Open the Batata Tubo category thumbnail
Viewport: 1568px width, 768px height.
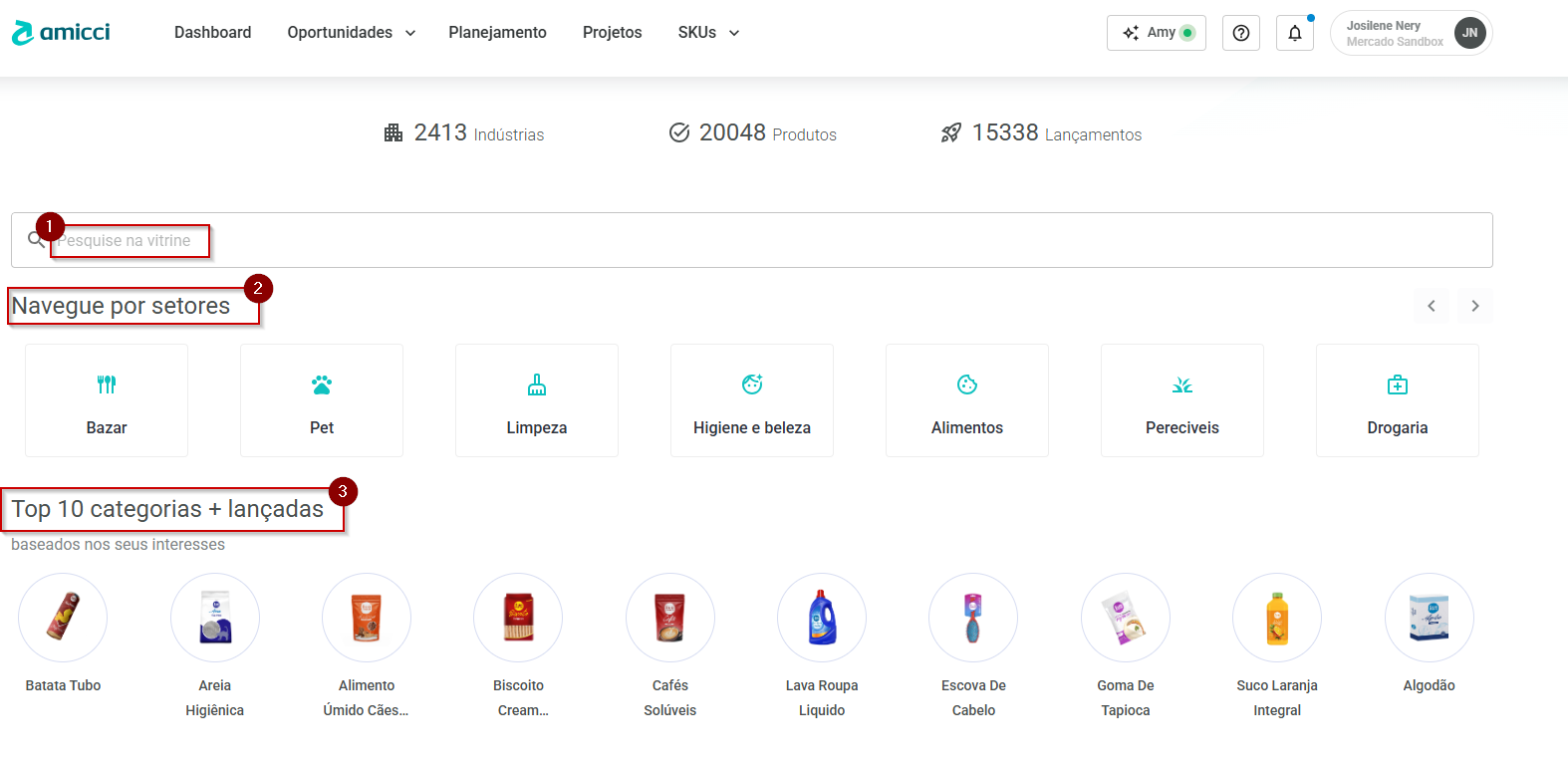pyautogui.click(x=63, y=618)
